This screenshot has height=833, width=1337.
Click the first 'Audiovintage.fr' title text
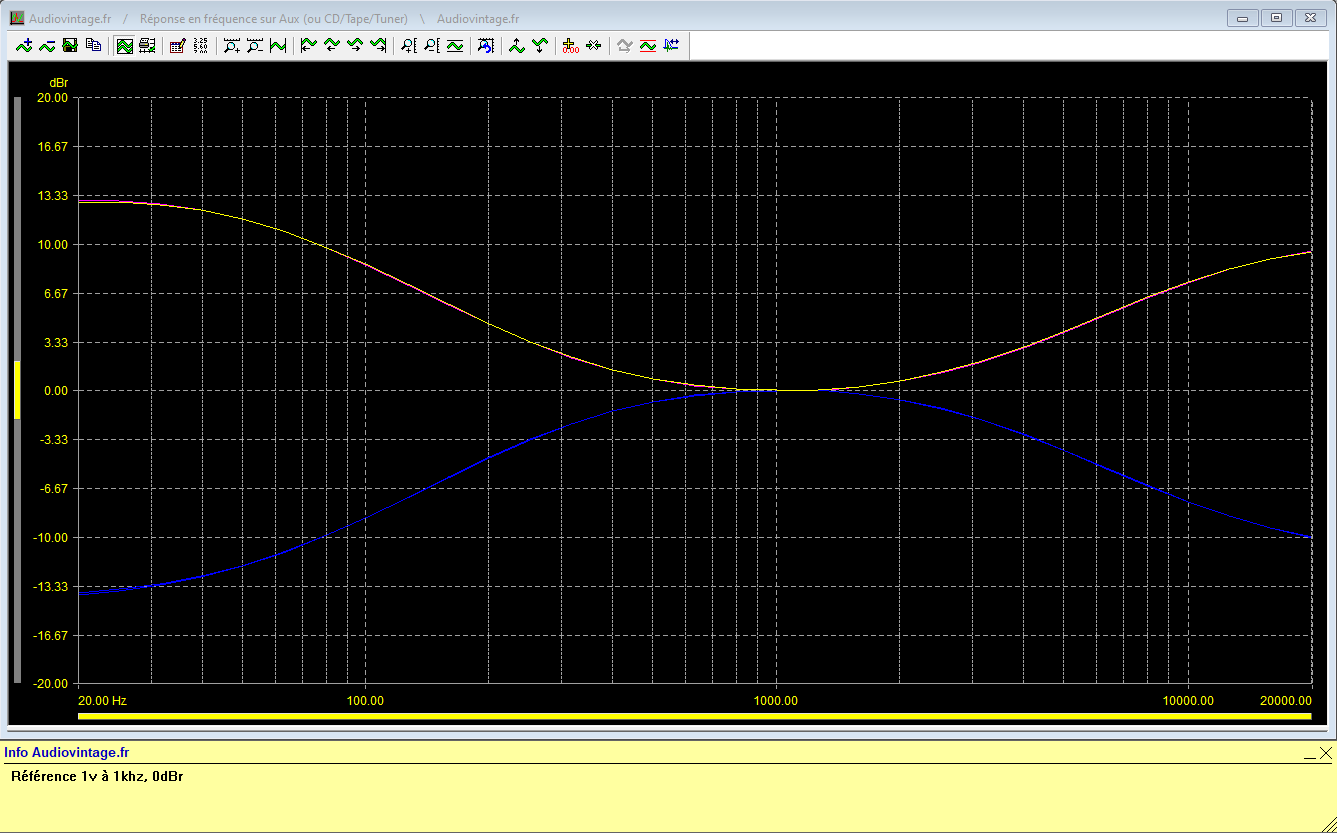click(70, 18)
